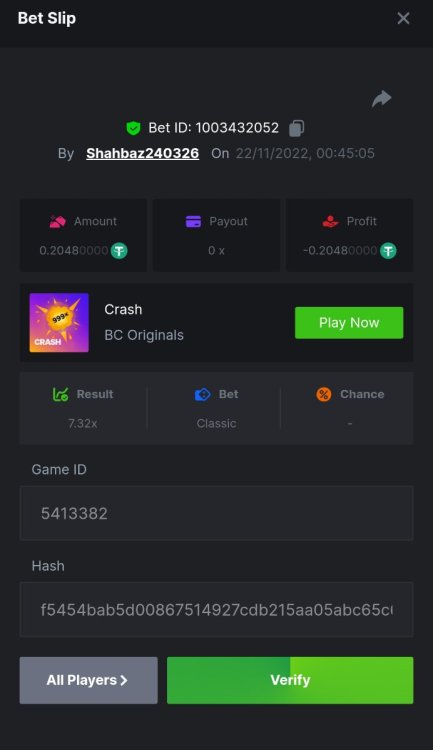Click the share arrow icon

point(381,99)
